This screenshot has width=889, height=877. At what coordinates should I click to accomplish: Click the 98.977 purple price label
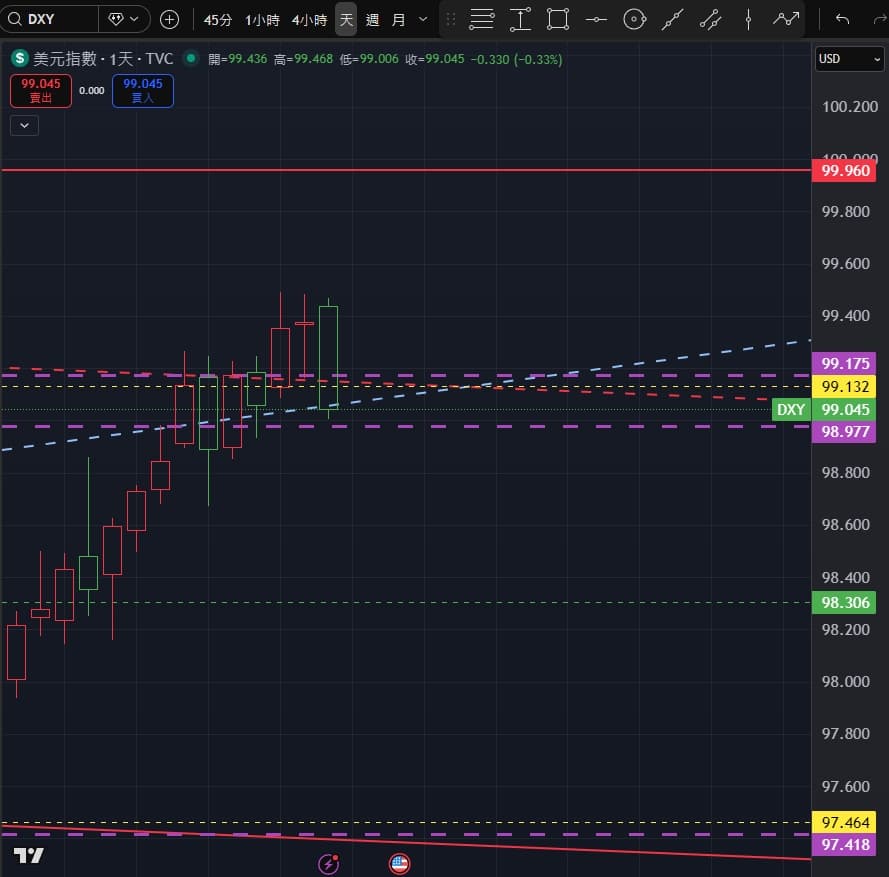tap(844, 431)
